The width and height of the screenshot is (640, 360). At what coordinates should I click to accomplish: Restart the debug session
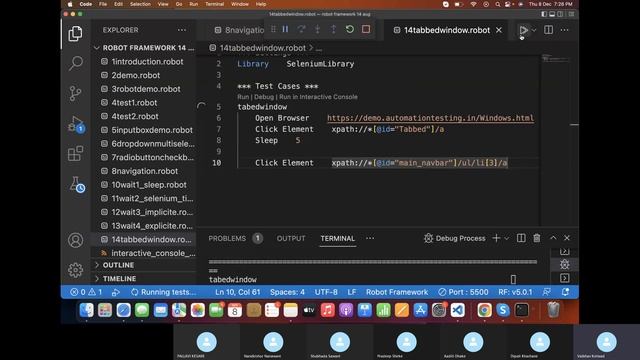click(349, 29)
